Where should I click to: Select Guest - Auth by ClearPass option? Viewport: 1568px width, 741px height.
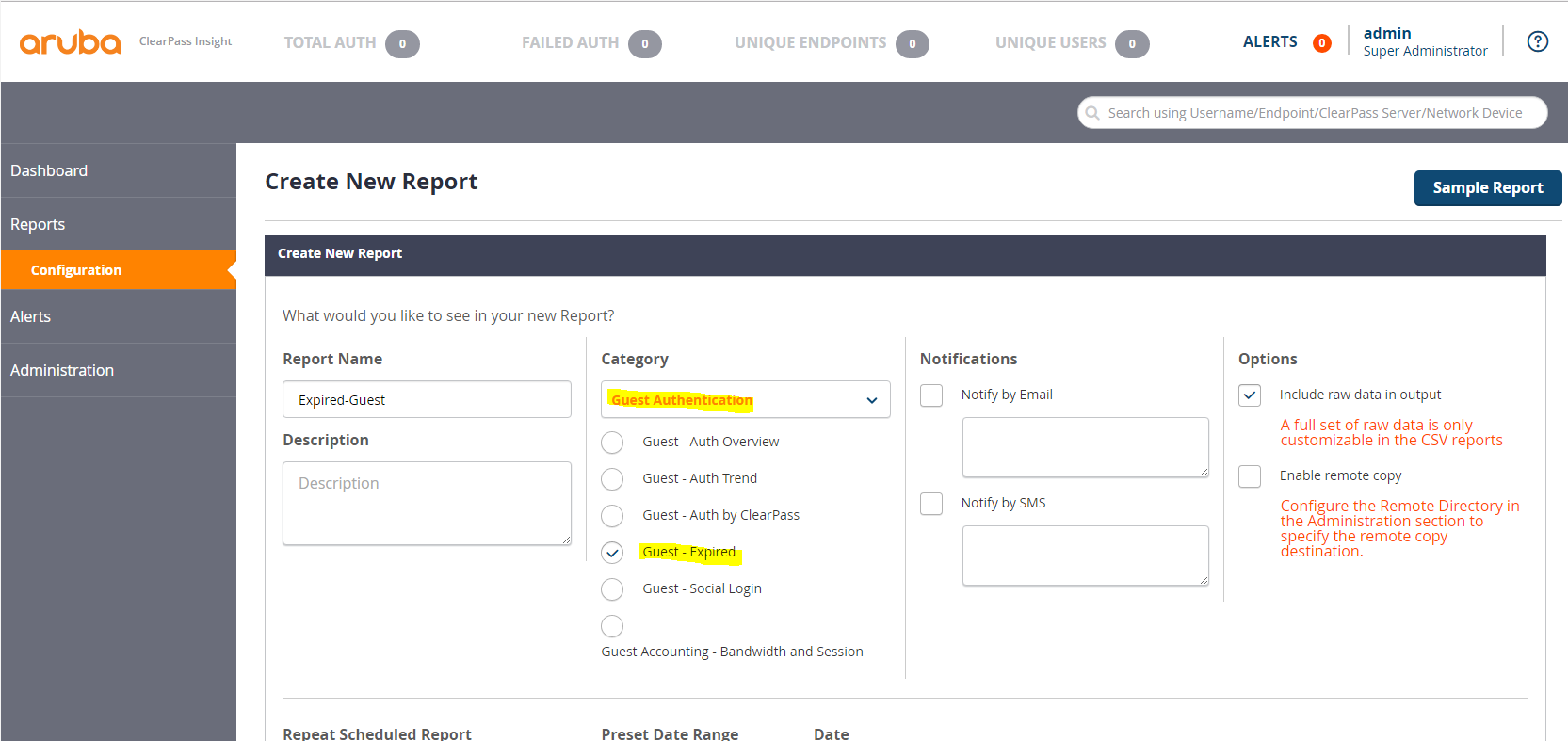coord(612,516)
